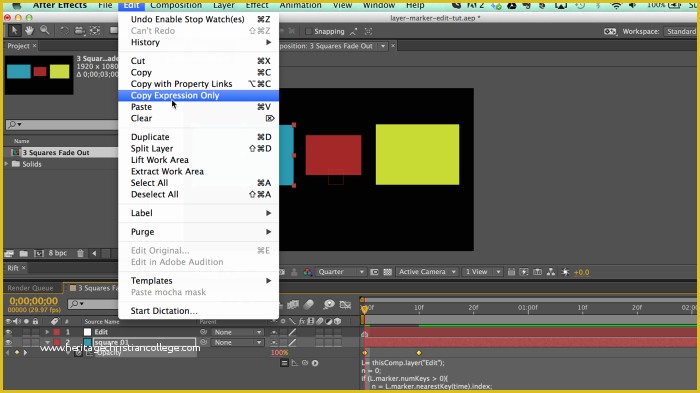The image size is (700, 393).
Task: Toggle the Frame Blending film icon in timeline
Action: click(293, 305)
